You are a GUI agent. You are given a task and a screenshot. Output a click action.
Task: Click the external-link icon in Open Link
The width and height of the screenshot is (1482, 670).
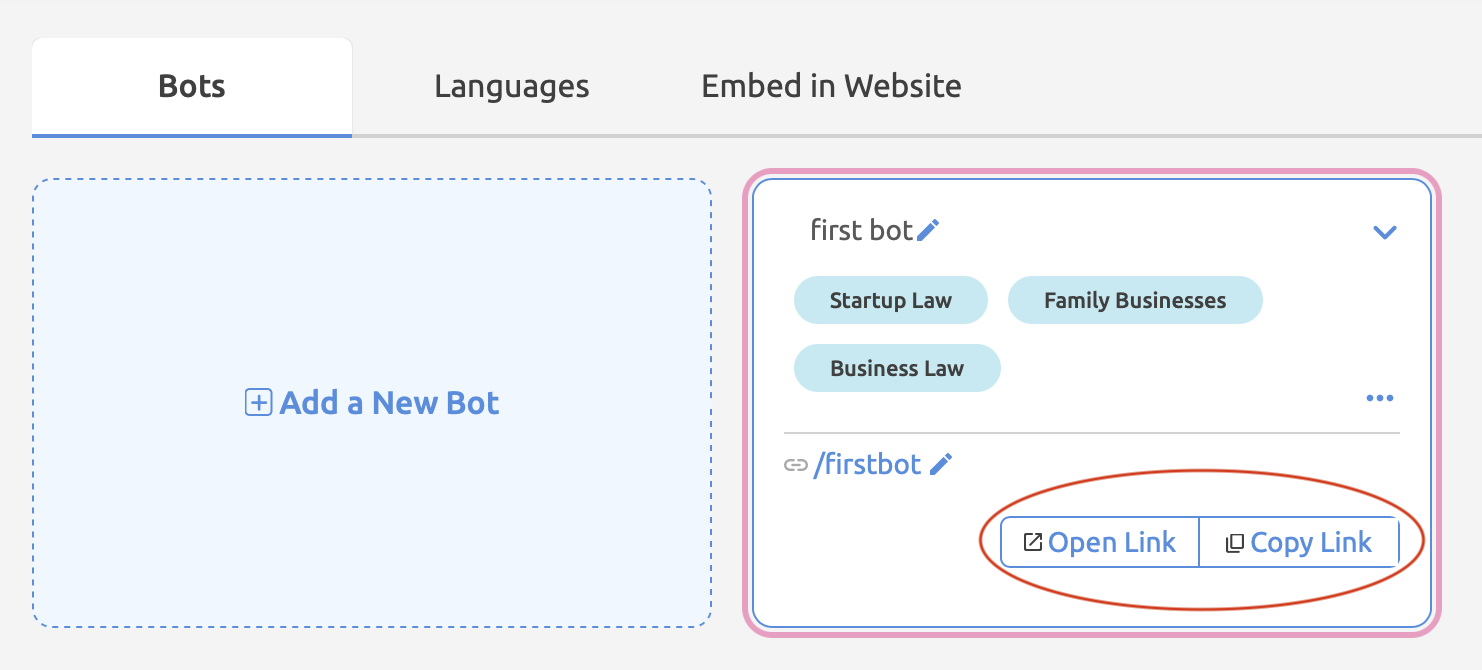[x=1033, y=543]
